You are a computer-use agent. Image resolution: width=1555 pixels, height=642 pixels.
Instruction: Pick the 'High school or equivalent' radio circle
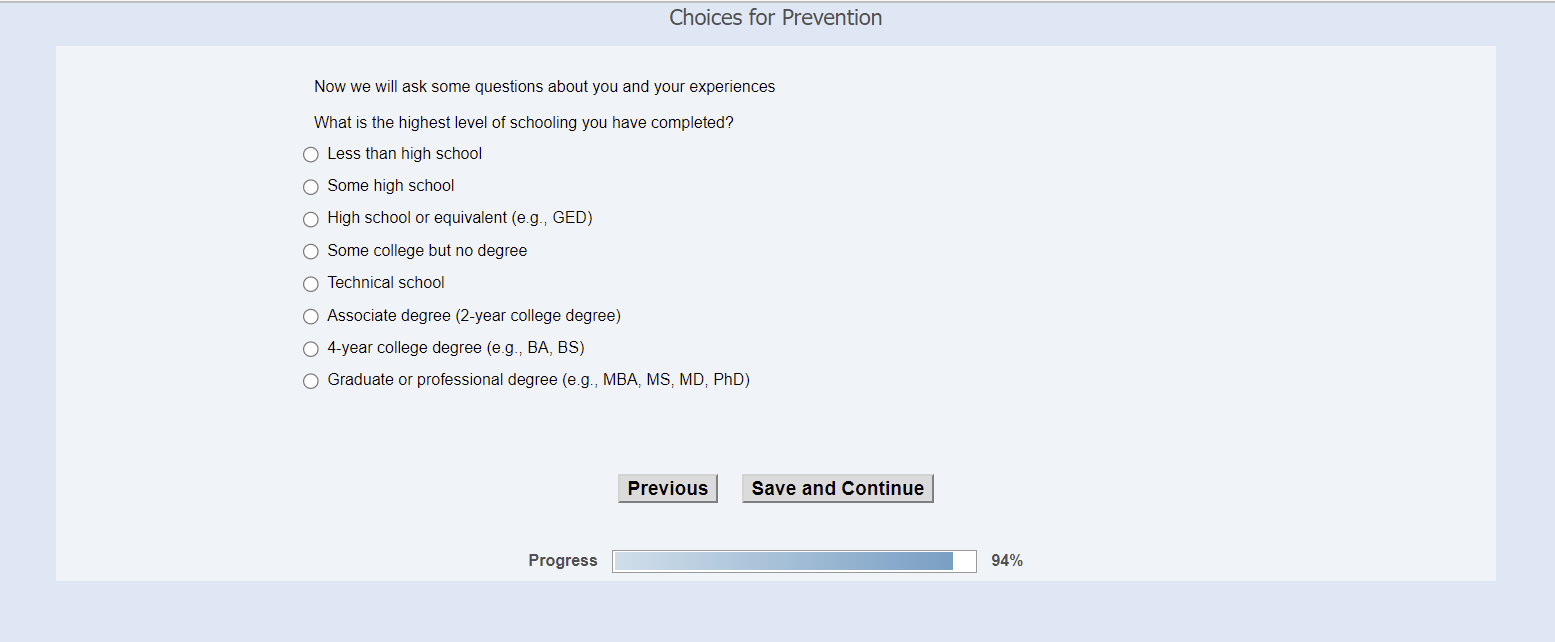point(310,219)
